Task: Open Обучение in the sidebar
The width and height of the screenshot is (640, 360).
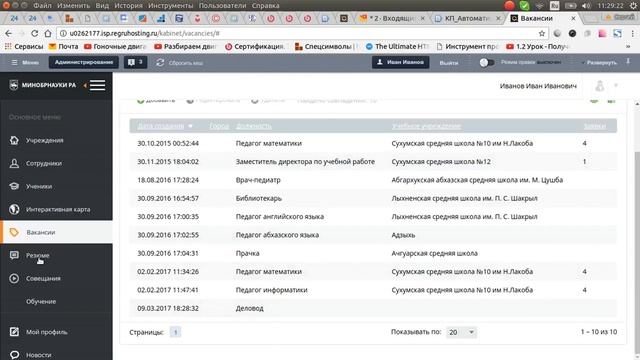Action: 41,302
